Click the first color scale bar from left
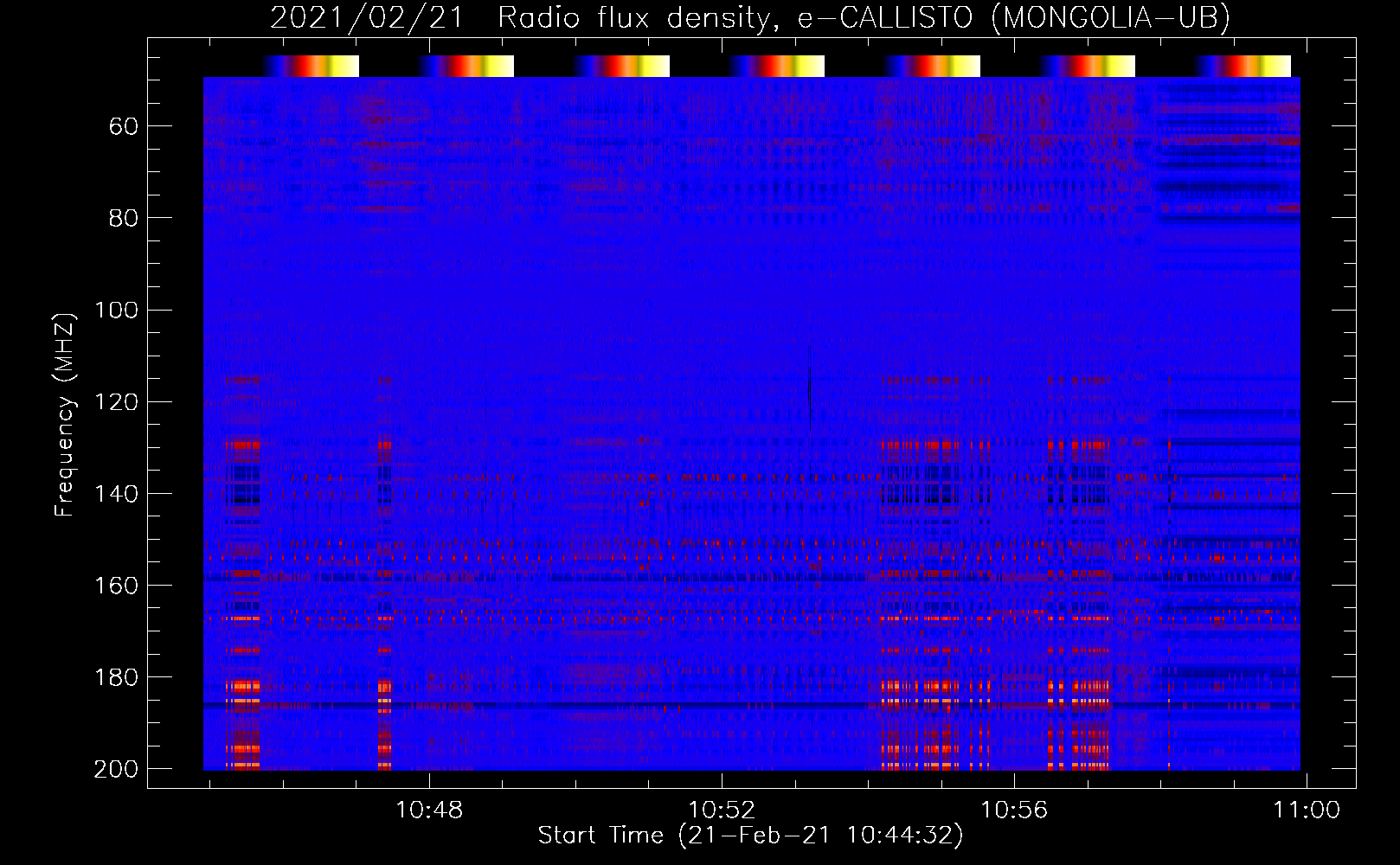The image size is (1400, 865). [x=310, y=66]
